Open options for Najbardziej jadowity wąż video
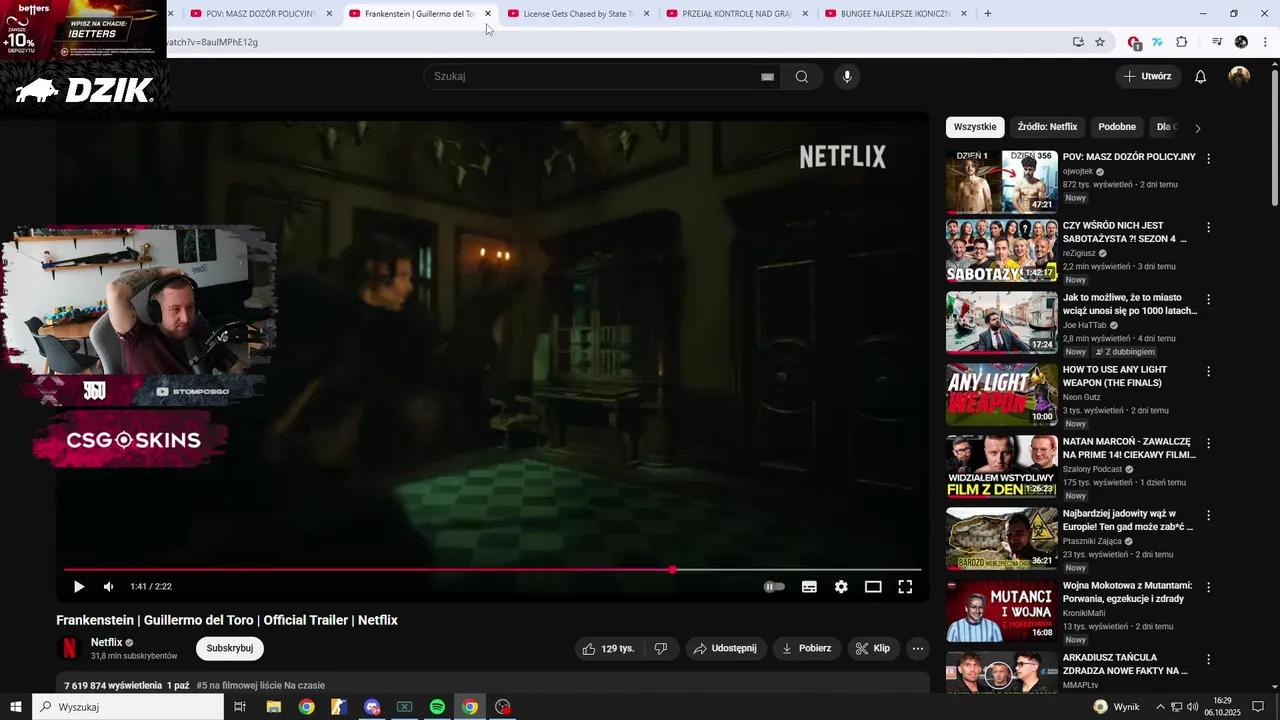This screenshot has width=1280, height=720. [1208, 515]
